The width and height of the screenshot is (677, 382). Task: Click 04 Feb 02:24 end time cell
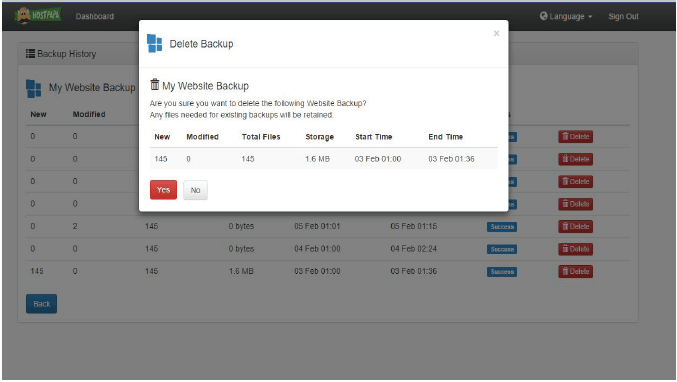pyautogui.click(x=414, y=249)
